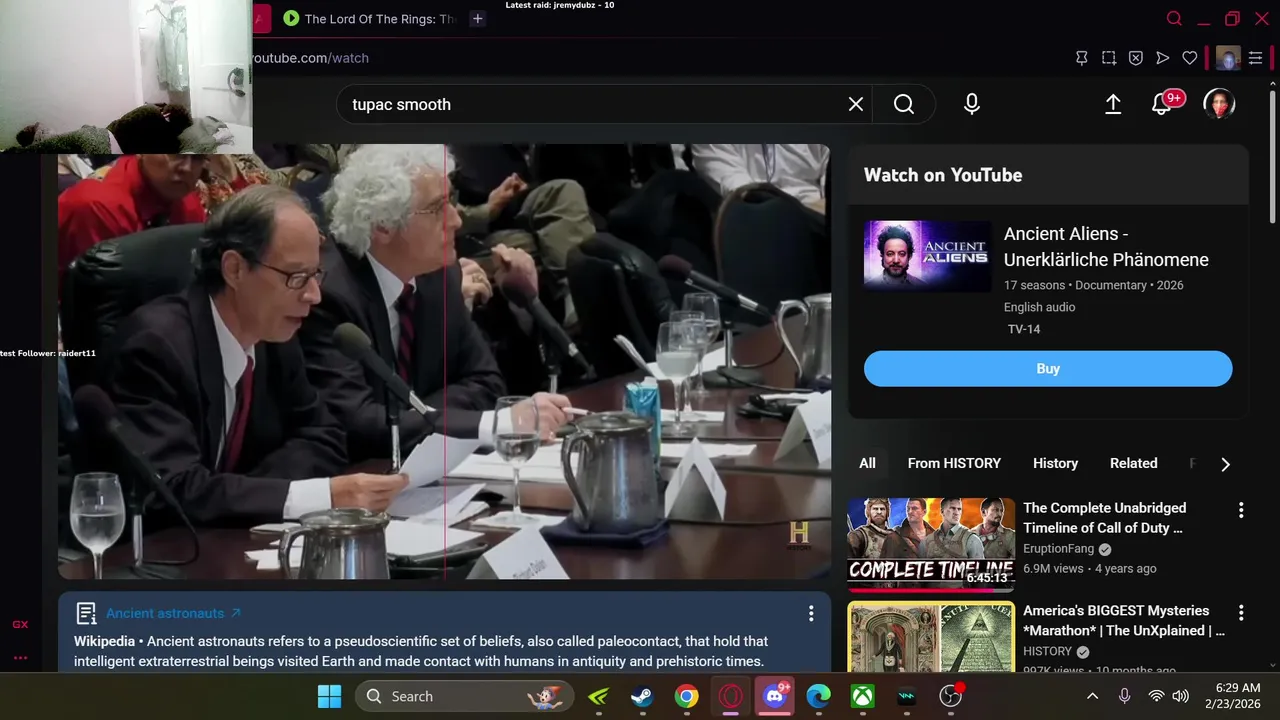1280x720 pixels.
Task: Click the YouTube search magnifier button
Action: 904,104
